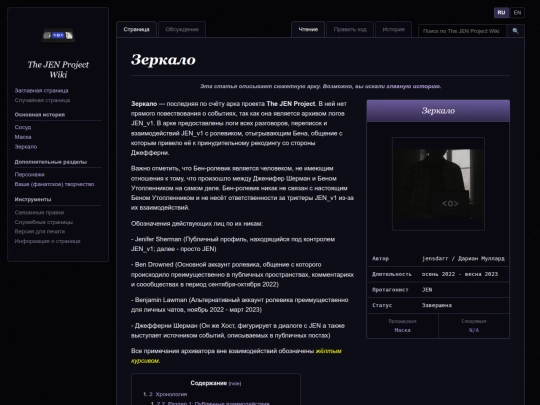This screenshot has height=405, width=540.
Task: Follow the главную историю link in the hatnote
Action: click(413, 86)
